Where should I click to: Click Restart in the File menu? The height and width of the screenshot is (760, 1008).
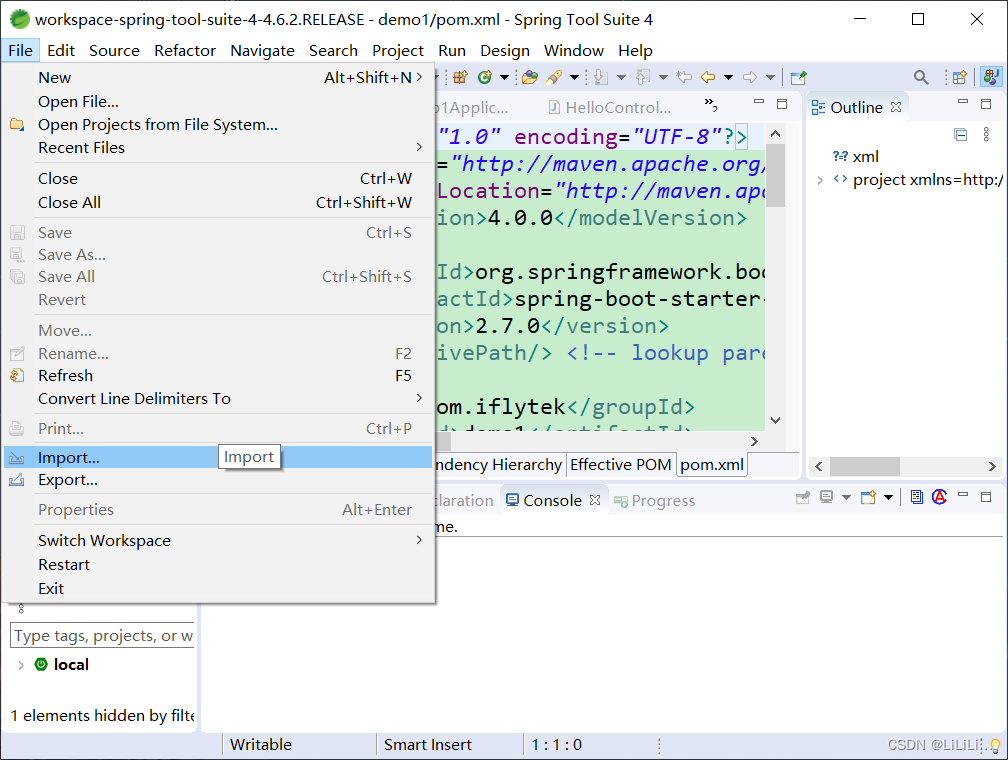(x=217, y=565)
